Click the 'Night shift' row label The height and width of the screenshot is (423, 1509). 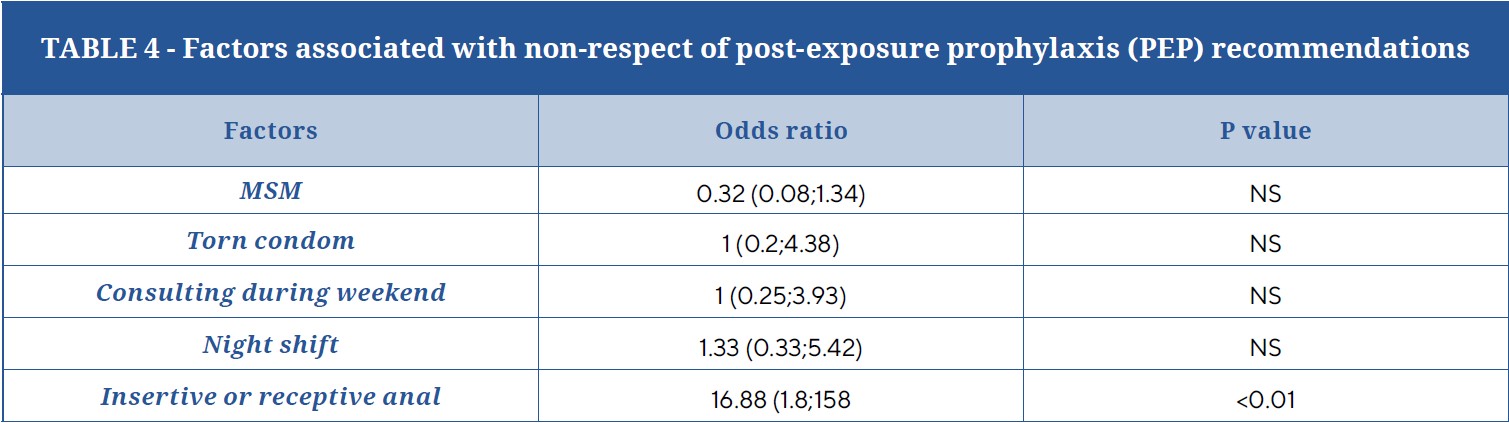click(271, 346)
